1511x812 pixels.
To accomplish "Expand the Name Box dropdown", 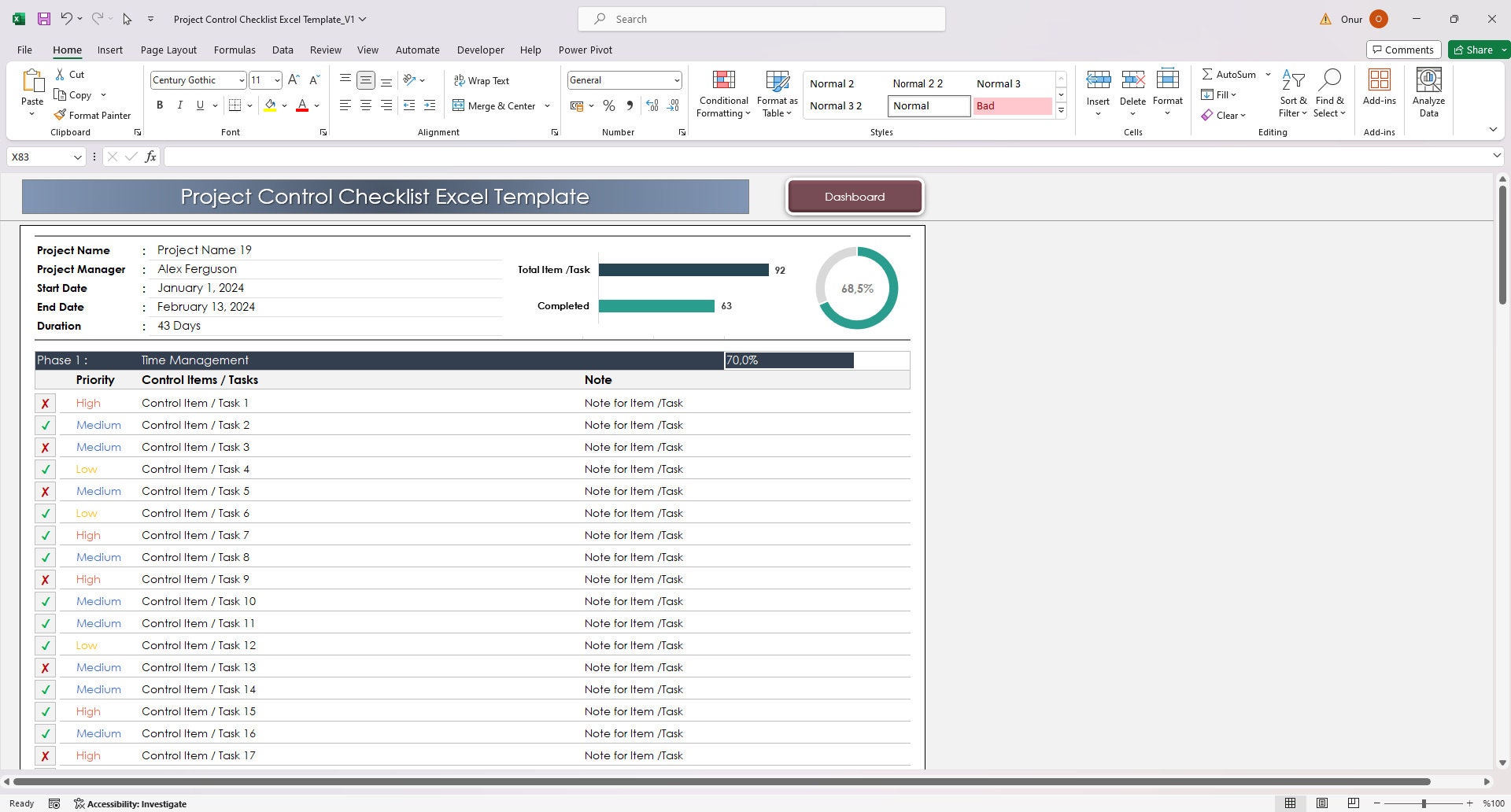I will click(x=77, y=157).
